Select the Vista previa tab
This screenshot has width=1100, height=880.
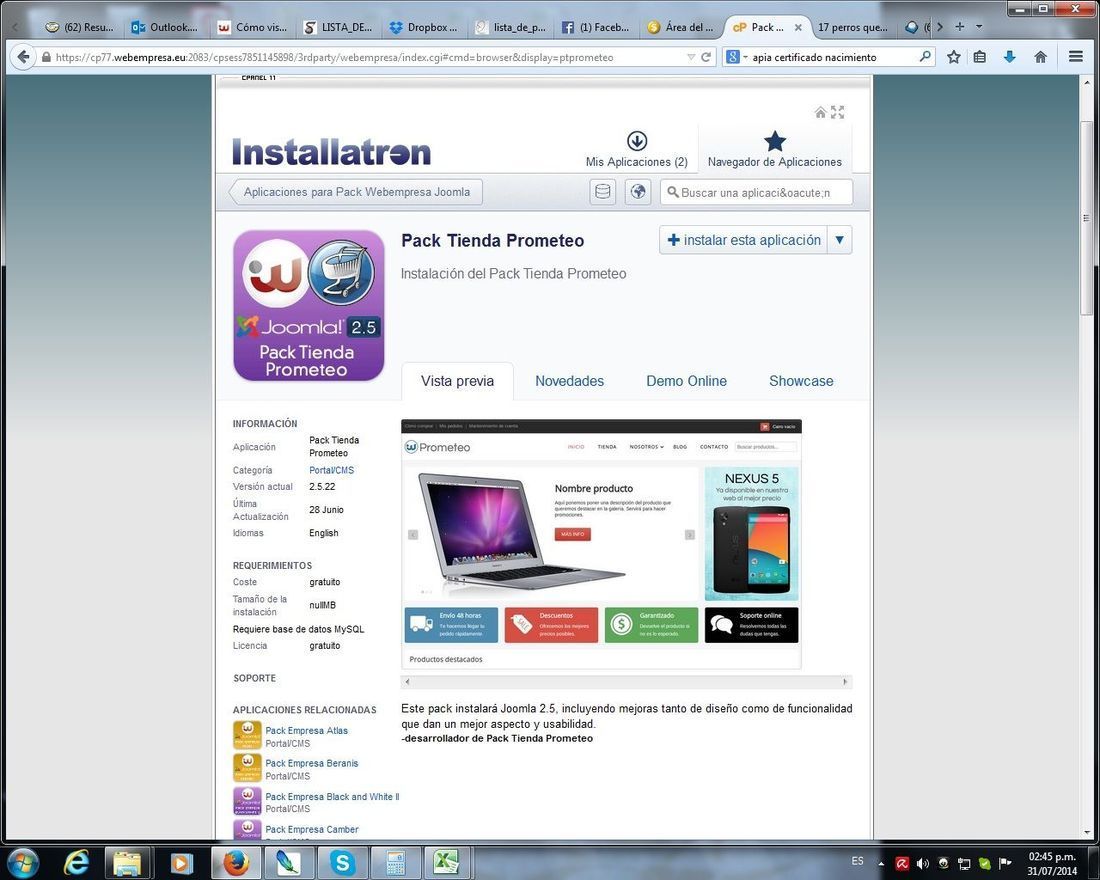pyautogui.click(x=457, y=381)
